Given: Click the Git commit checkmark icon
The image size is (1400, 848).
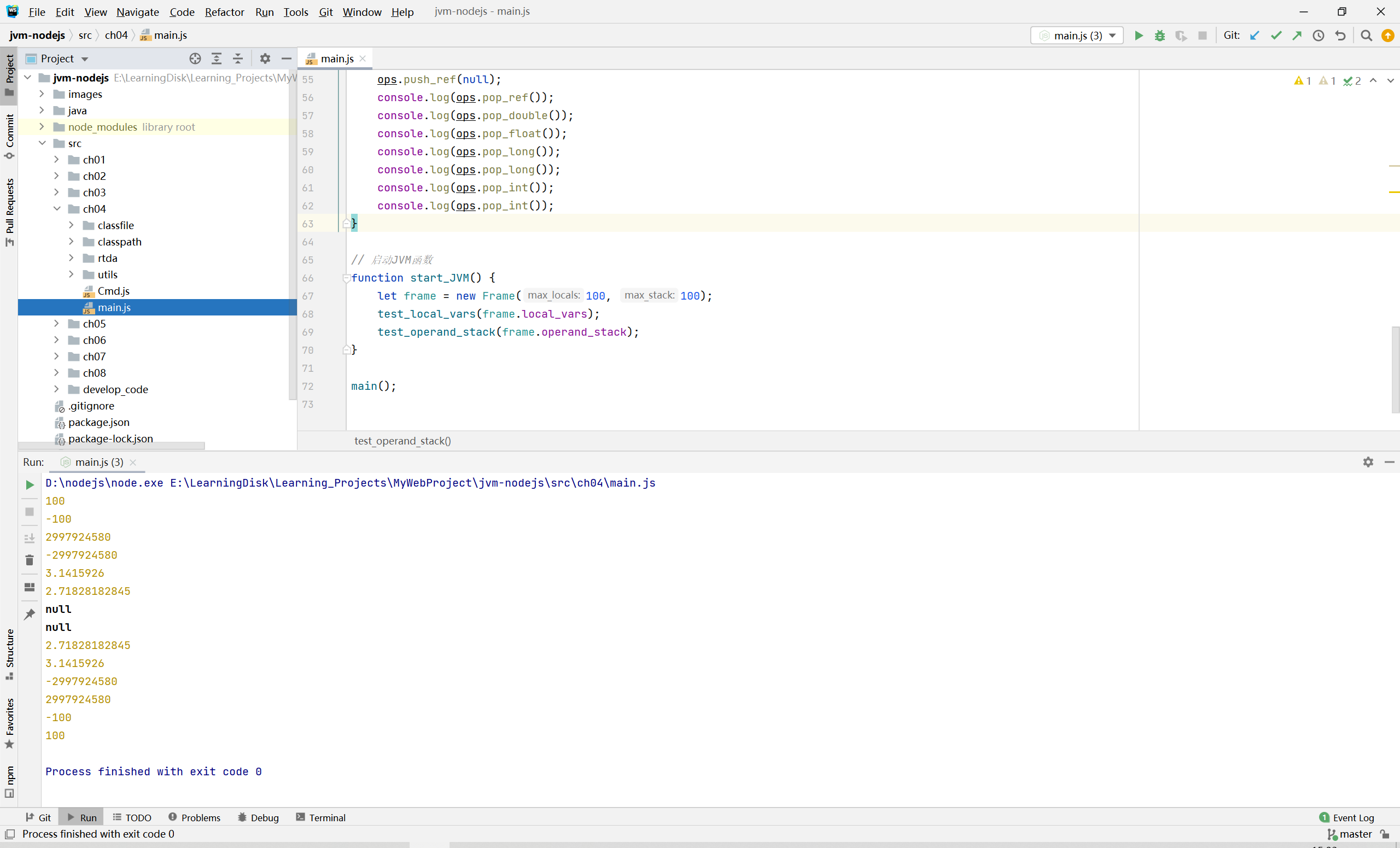Looking at the screenshot, I should [x=1276, y=35].
